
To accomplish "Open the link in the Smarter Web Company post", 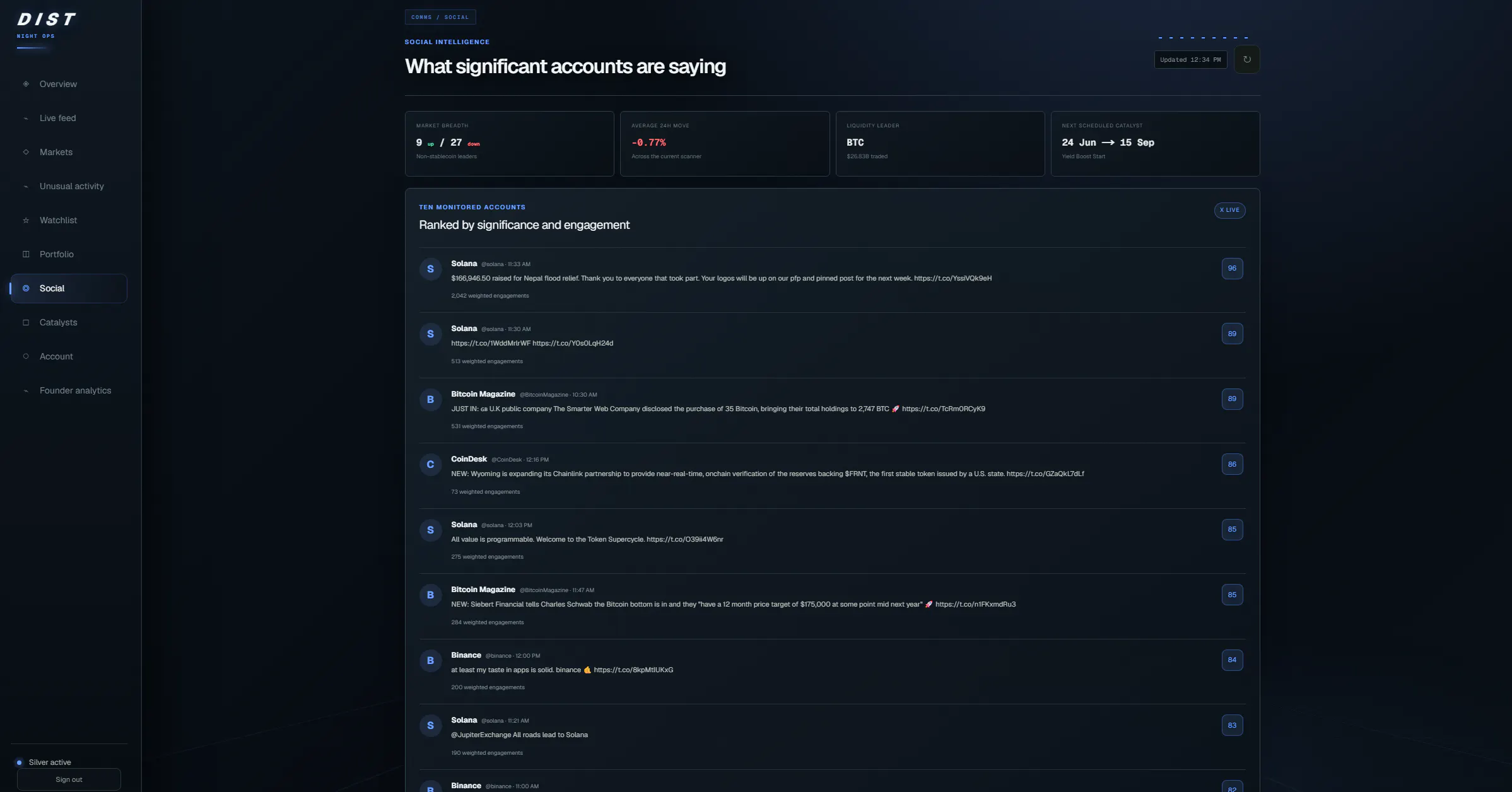I will (943, 409).
